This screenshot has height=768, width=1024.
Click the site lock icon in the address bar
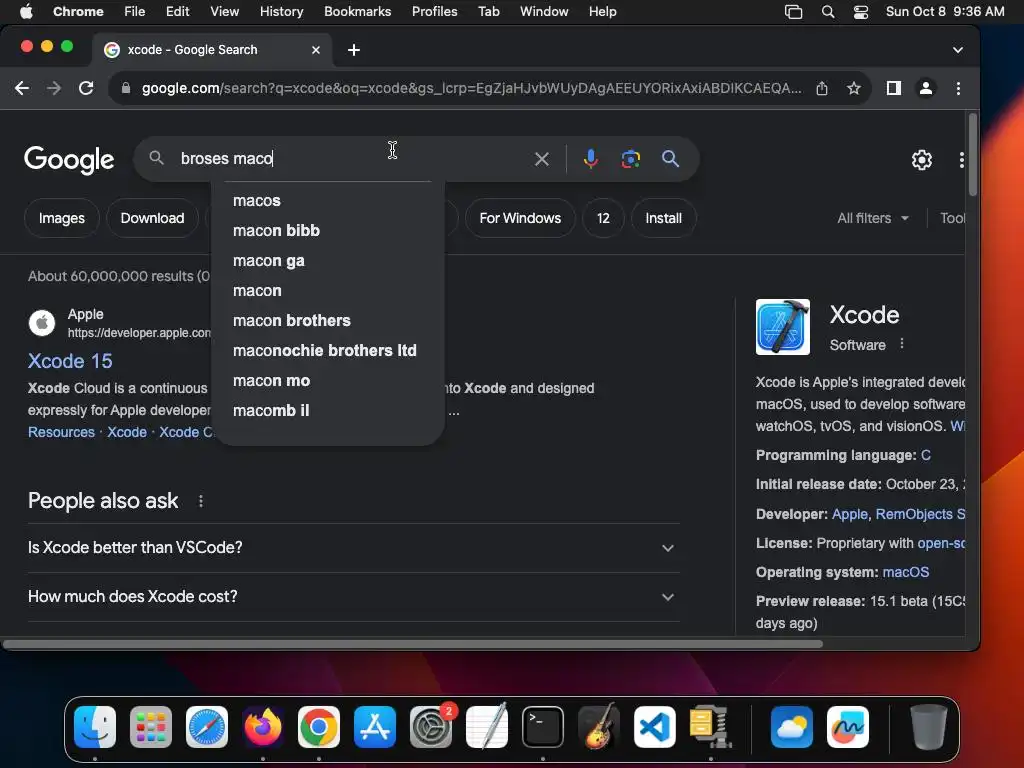[x=126, y=88]
